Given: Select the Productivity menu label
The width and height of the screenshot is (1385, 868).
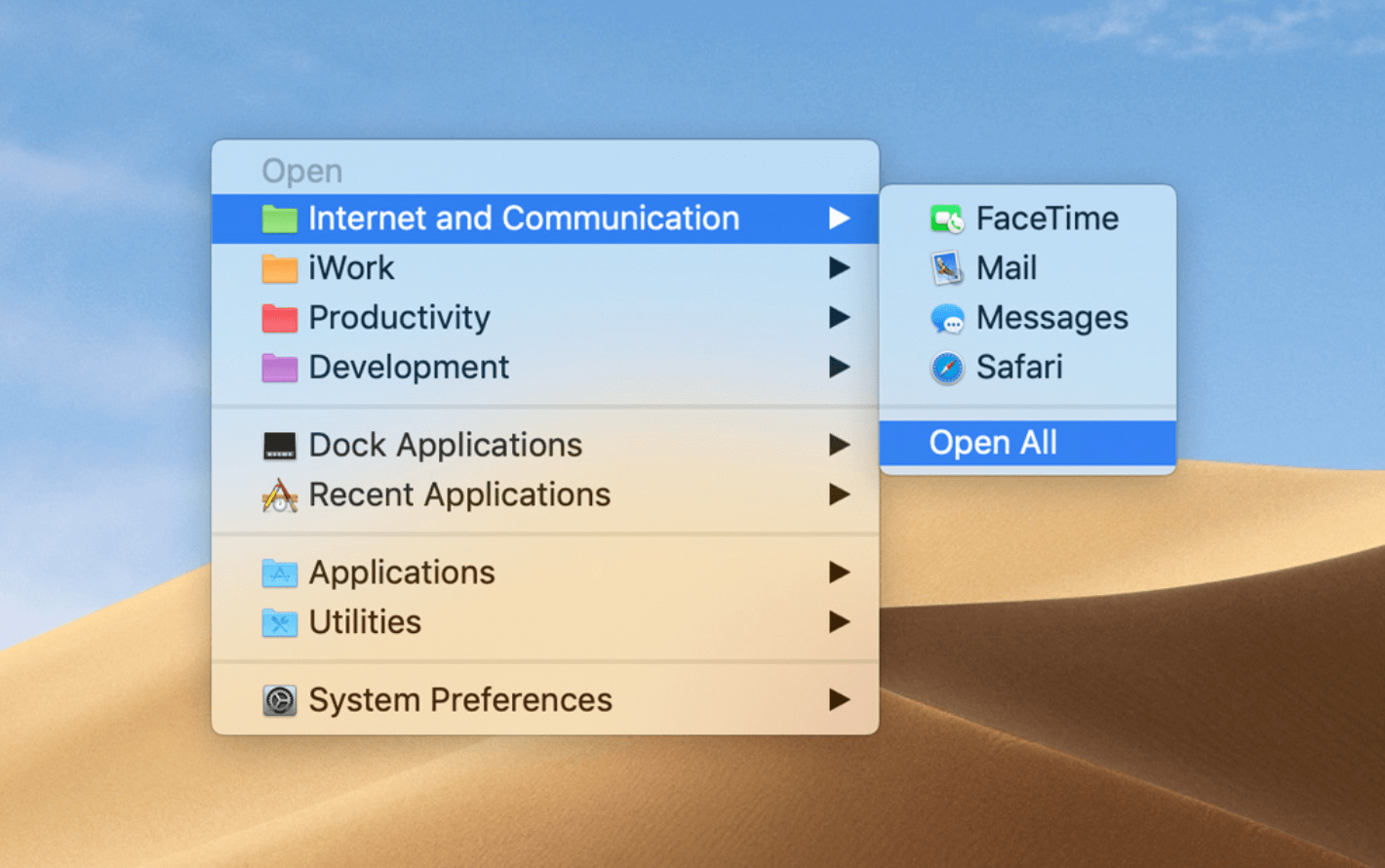Looking at the screenshot, I should (x=399, y=318).
